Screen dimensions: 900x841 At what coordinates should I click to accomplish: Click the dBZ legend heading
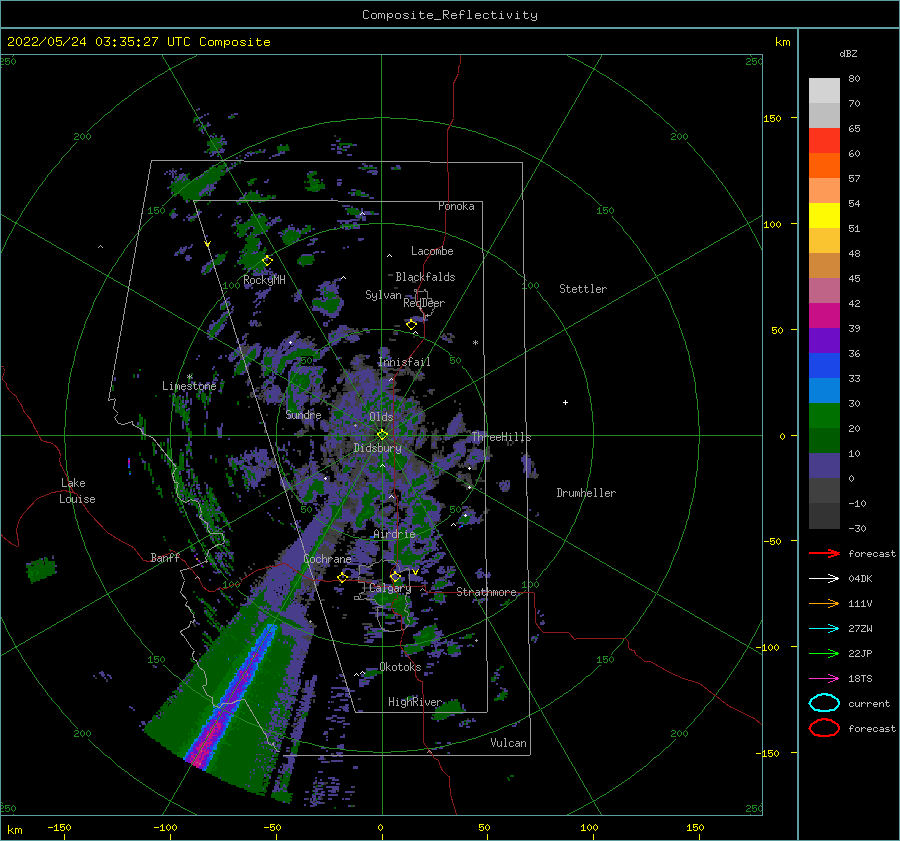(848, 54)
